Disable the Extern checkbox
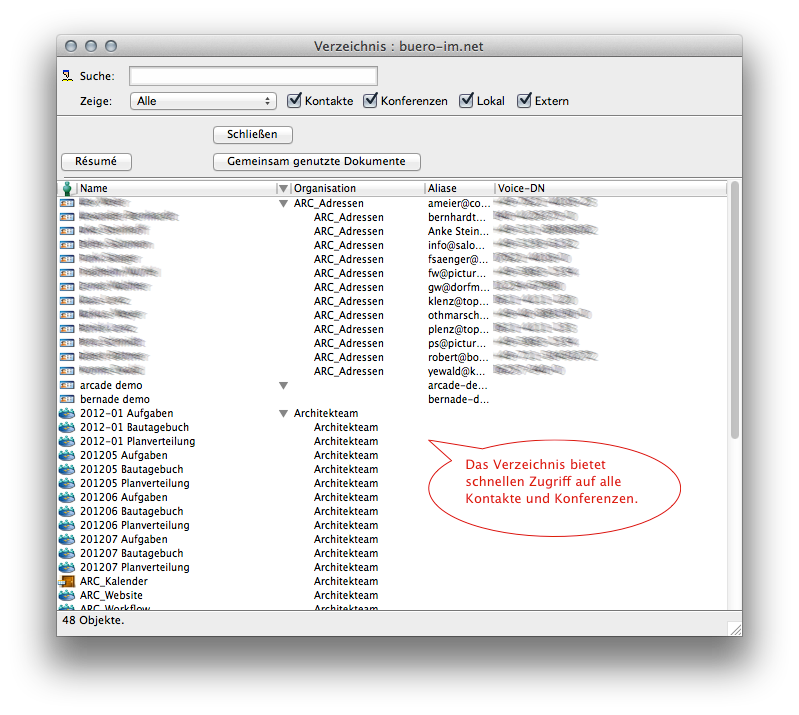Screen dimensions: 799x715 point(524,101)
